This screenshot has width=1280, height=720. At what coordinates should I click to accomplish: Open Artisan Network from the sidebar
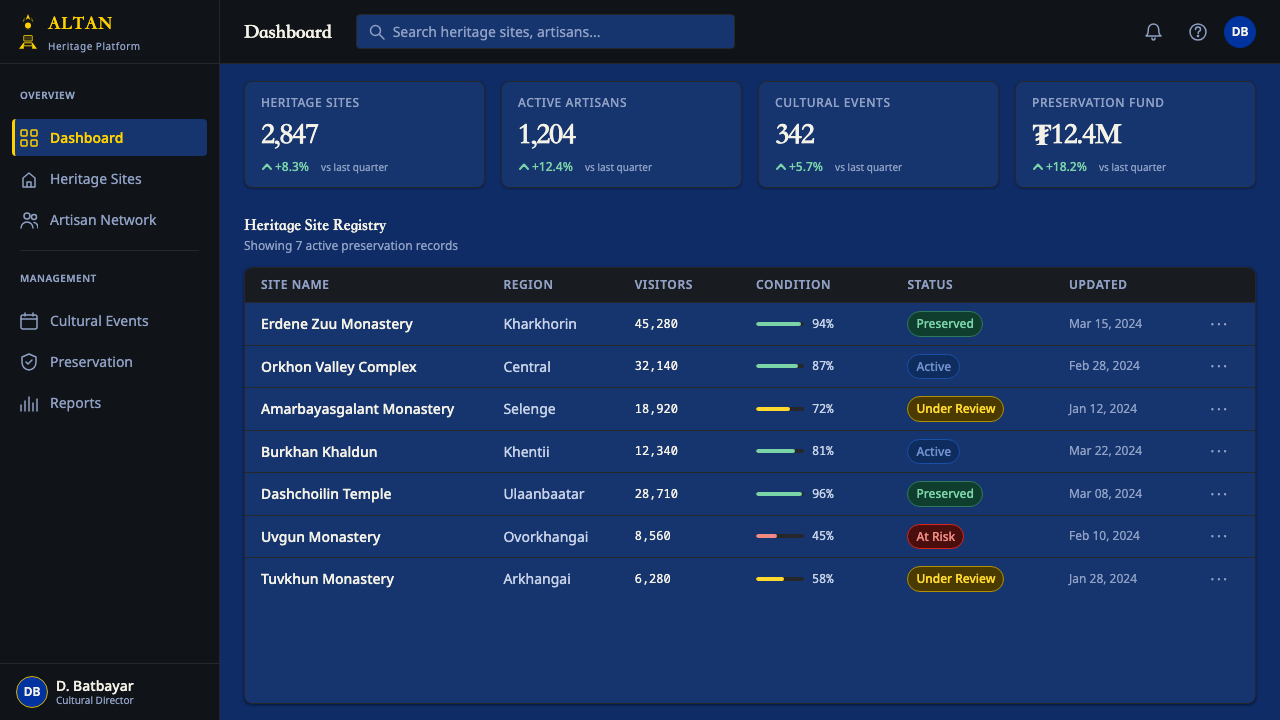point(110,220)
